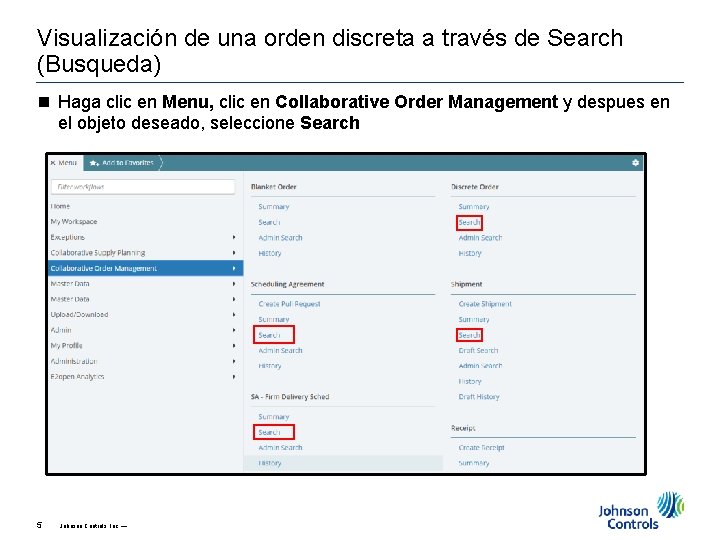Click the Scheduling Agreement section heading
This screenshot has width=720, height=540.
pyautogui.click(x=287, y=284)
